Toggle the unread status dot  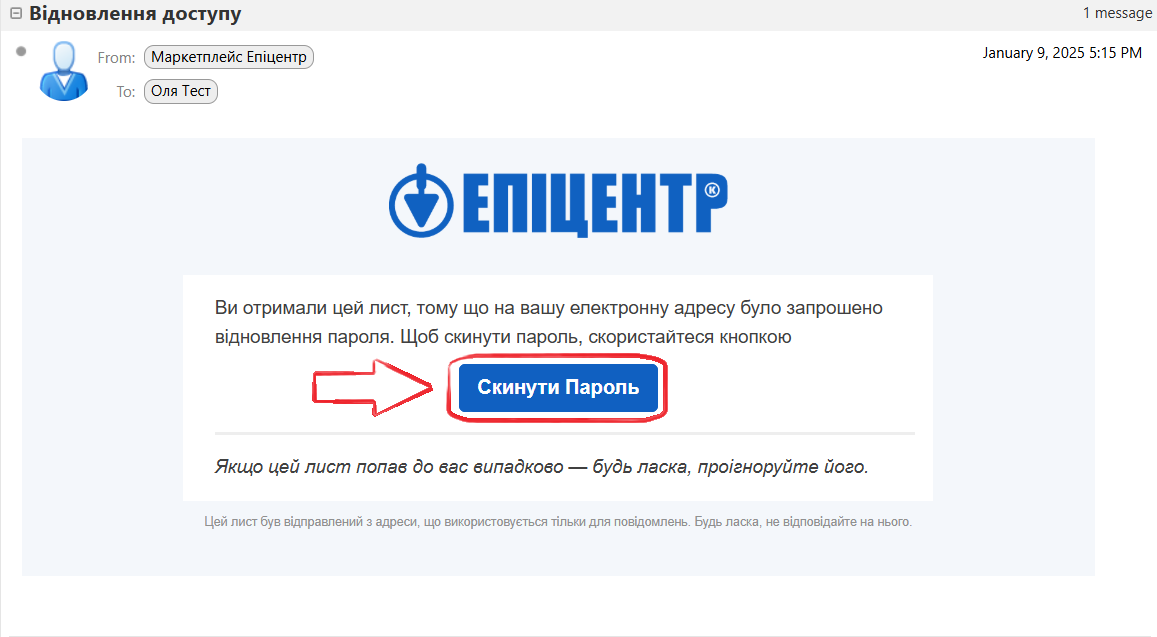[21, 51]
